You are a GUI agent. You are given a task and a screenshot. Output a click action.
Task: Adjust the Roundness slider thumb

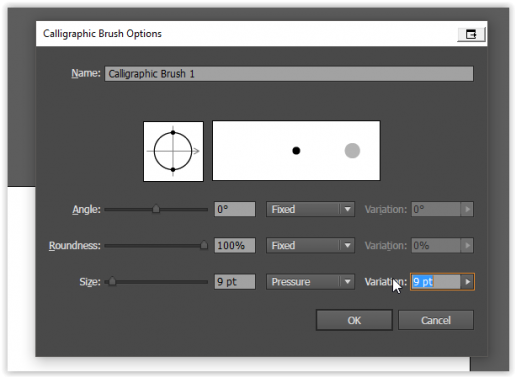(x=204, y=245)
